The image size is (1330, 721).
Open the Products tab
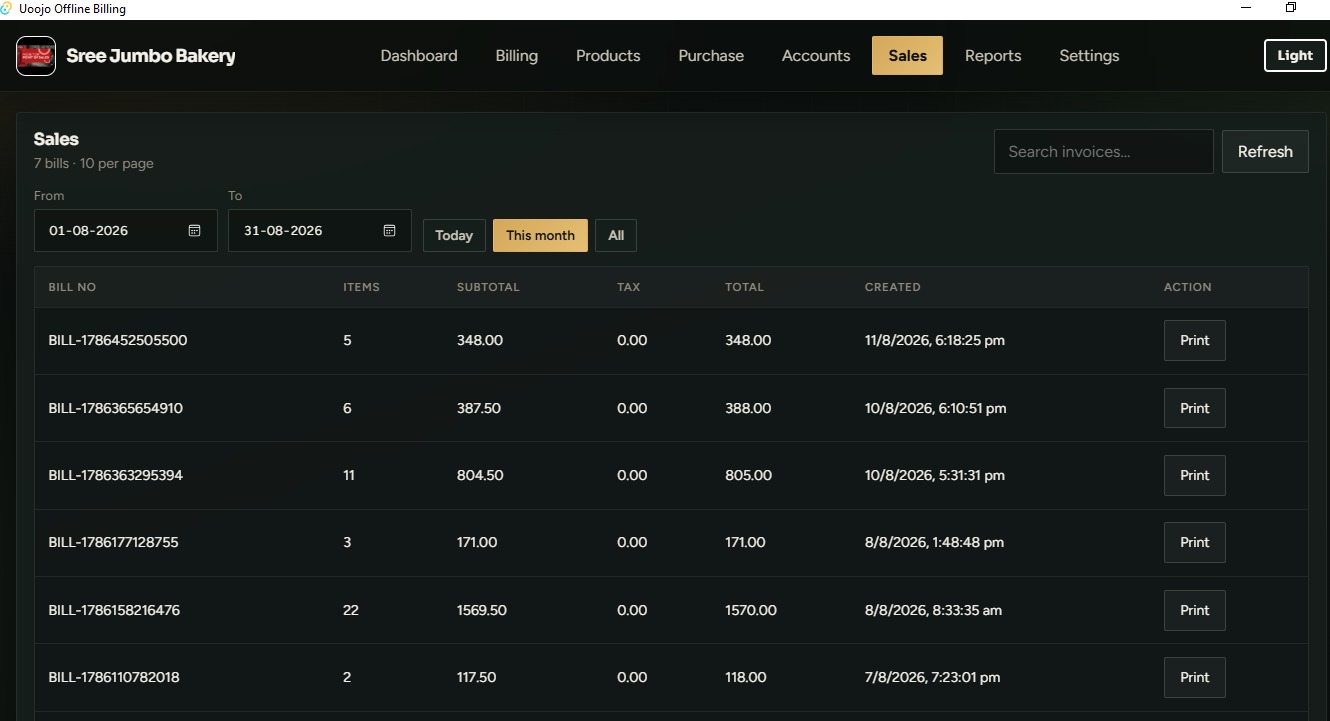(x=608, y=56)
